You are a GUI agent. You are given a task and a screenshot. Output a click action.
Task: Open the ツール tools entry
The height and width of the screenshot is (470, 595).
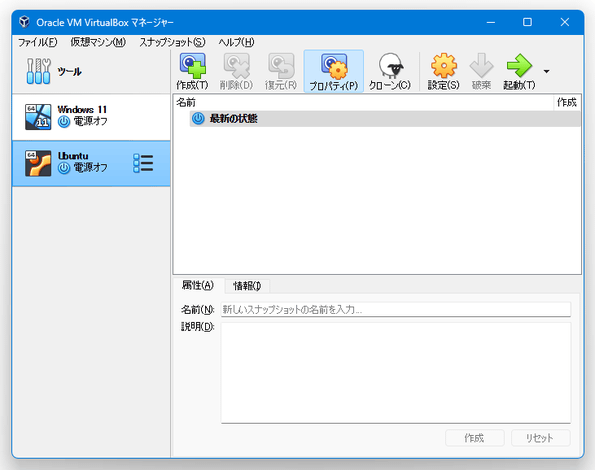(91, 71)
